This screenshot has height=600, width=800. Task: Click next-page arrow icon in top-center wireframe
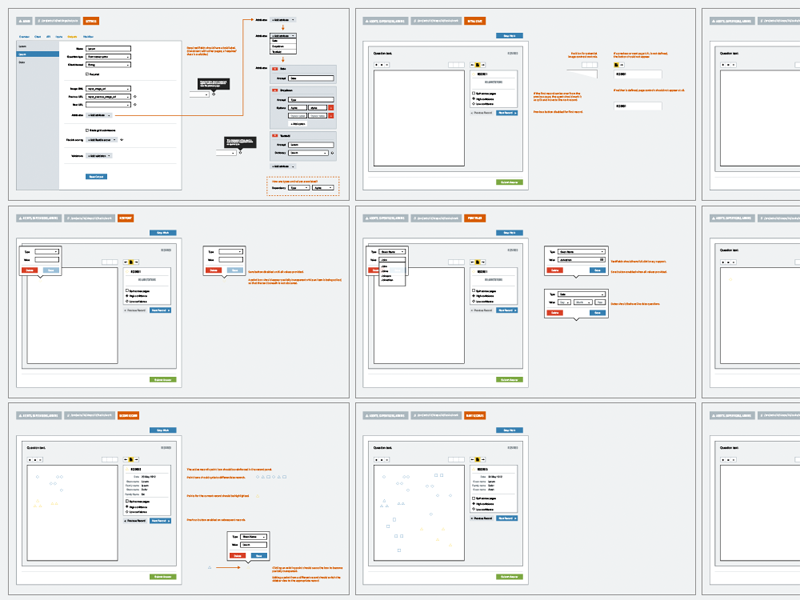(x=483, y=65)
